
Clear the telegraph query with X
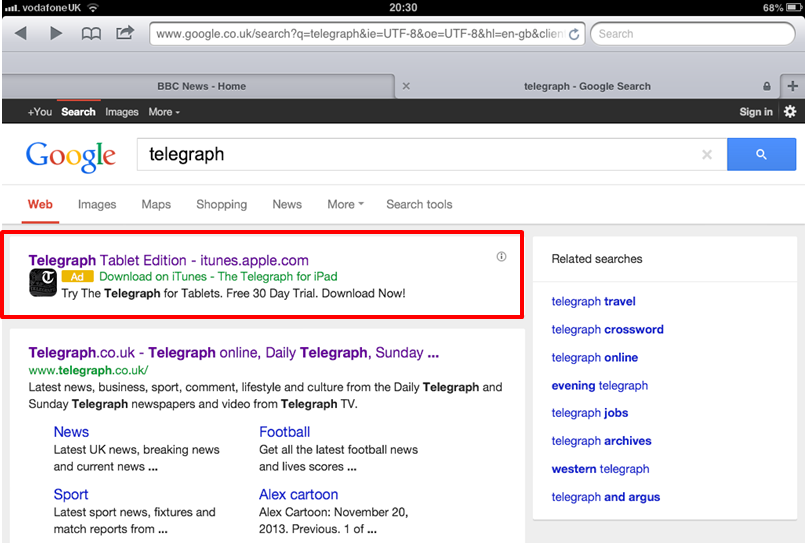(x=707, y=155)
